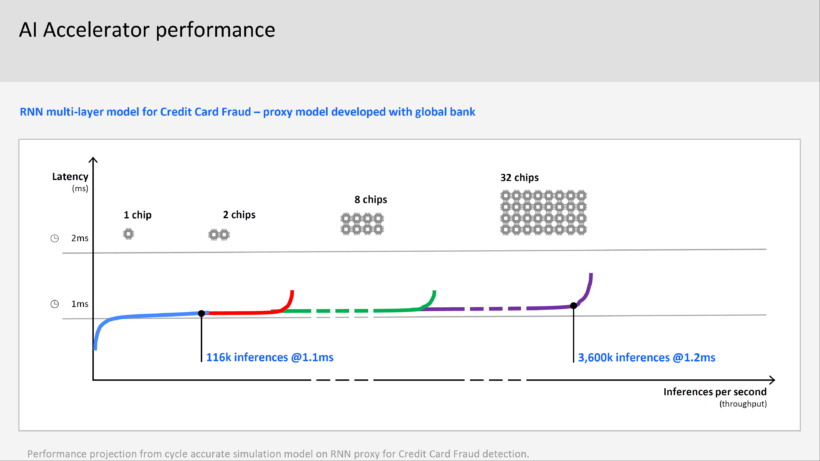The height and width of the screenshot is (461, 820).
Task: Click the black data point on purple curve
Action: pyautogui.click(x=574, y=306)
